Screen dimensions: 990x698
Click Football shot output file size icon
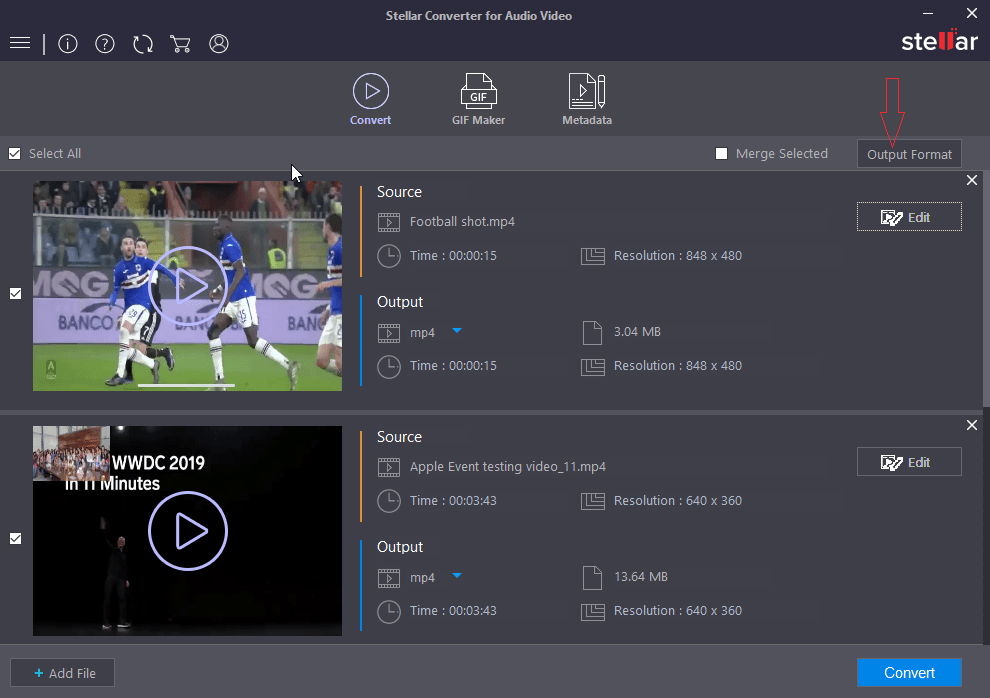tap(592, 333)
